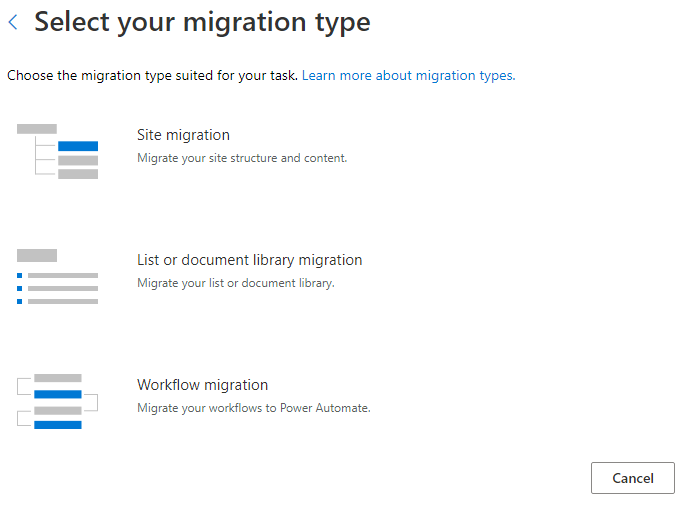Choose List or document library migration title
Viewport: 693px width, 505px height.
click(x=250, y=260)
